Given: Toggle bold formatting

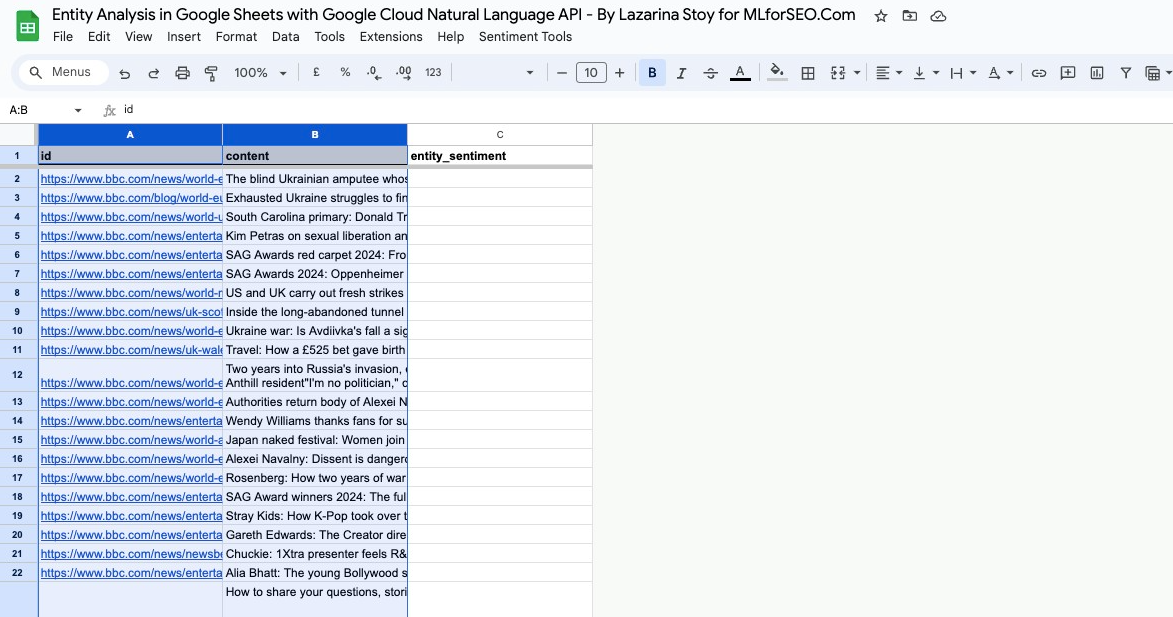Looking at the screenshot, I should click(x=652, y=73).
